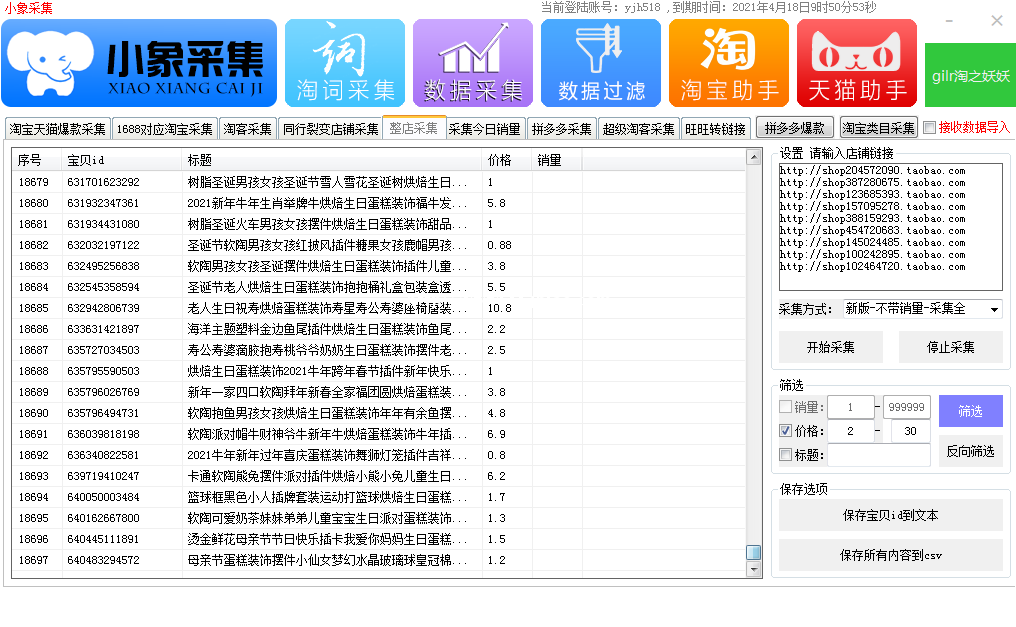Screen dimensions: 1016x627
Task: Switch to 淘宝天猫爆款采集 tab
Action: 58,129
